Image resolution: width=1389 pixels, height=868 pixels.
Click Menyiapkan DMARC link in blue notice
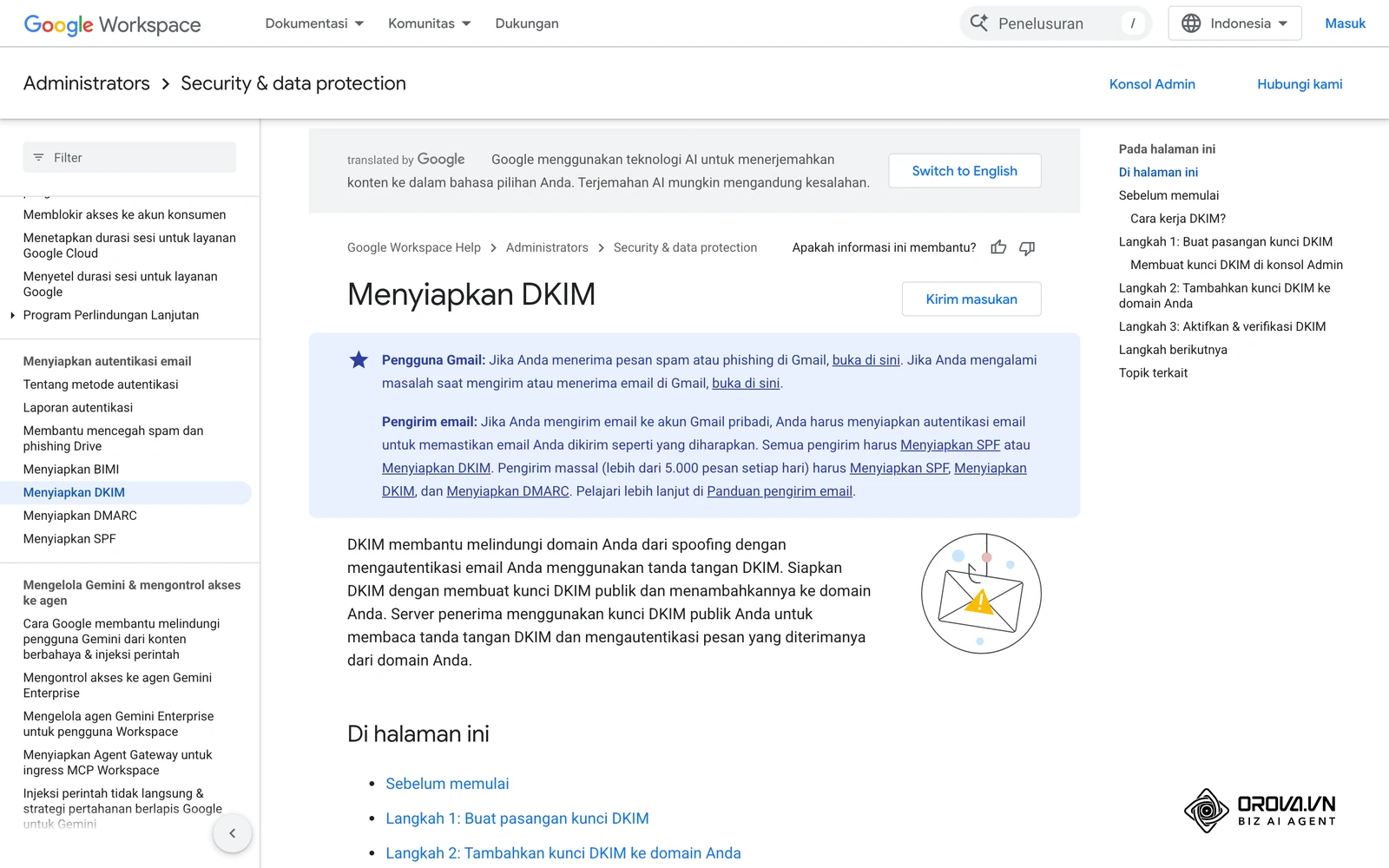pos(508,491)
